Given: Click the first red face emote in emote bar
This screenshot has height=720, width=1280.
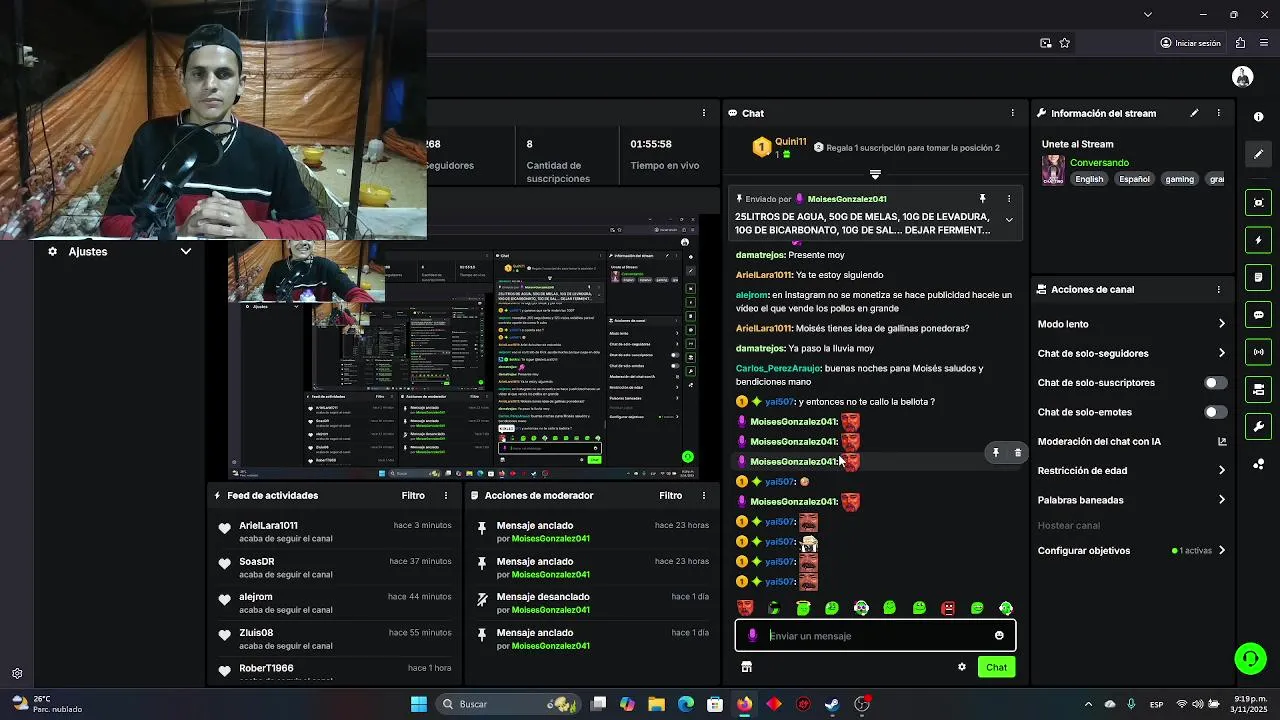Looking at the screenshot, I should [x=745, y=608].
